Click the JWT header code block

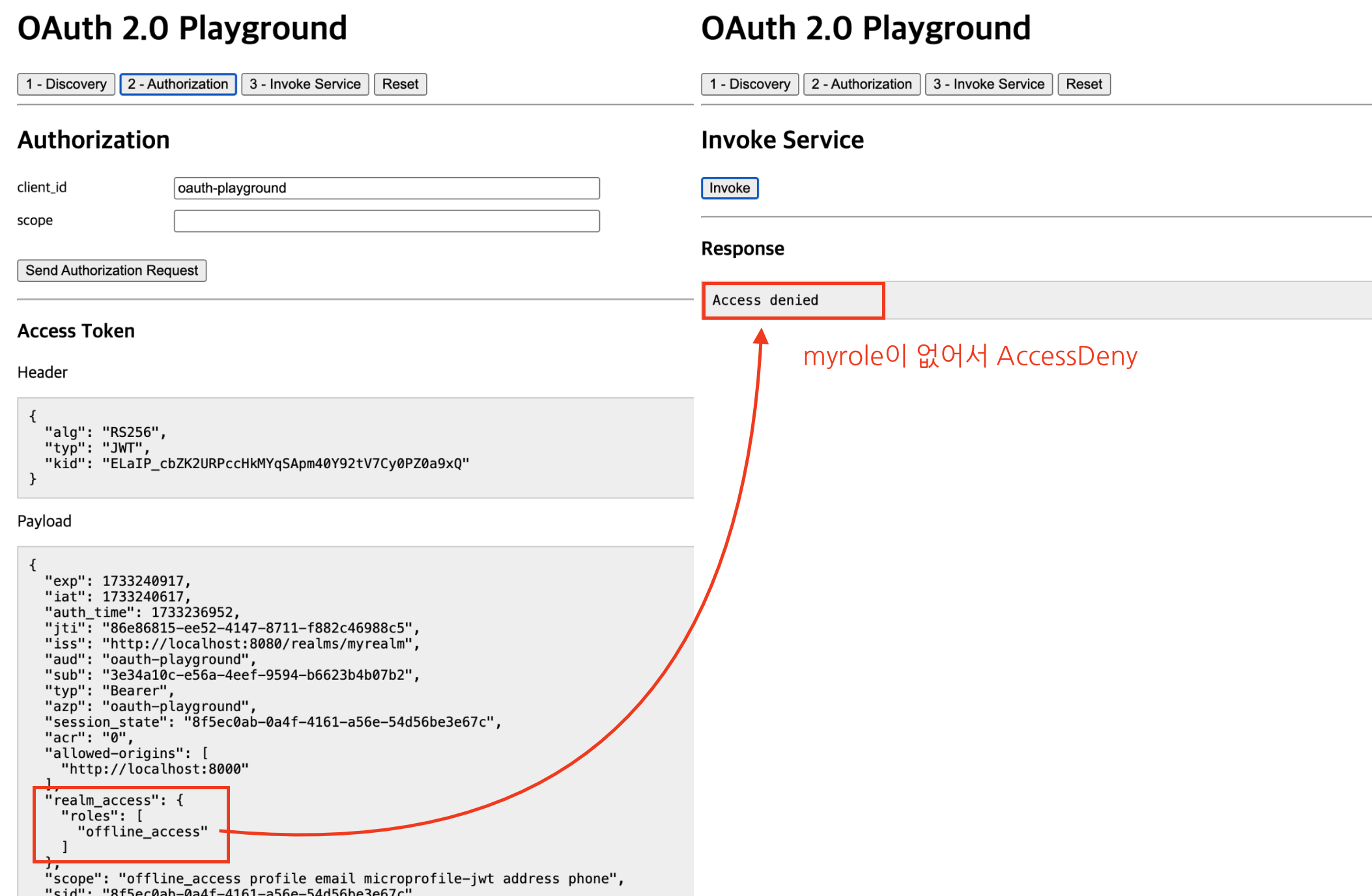[x=355, y=448]
